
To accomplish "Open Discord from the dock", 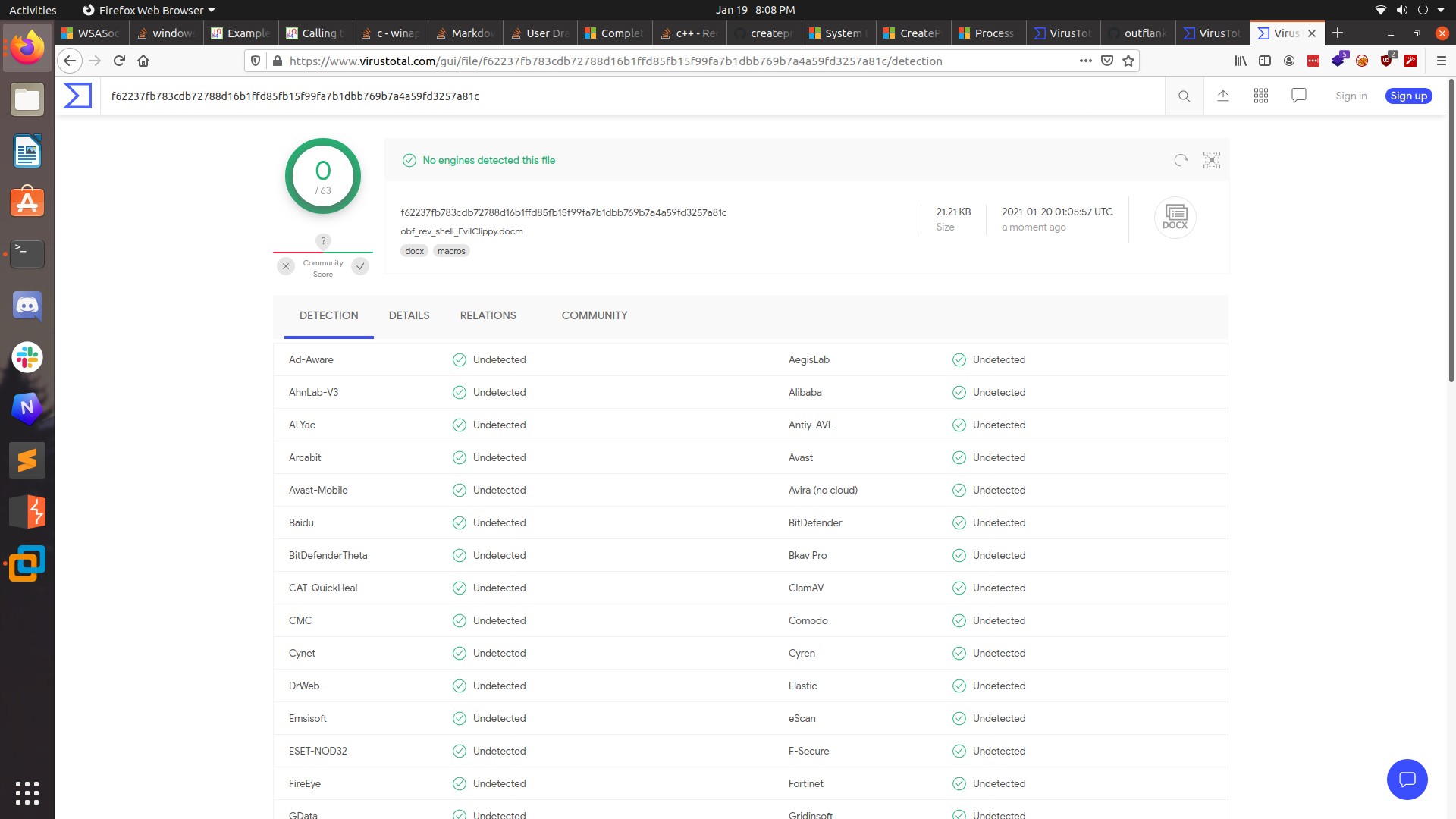I will pos(27,306).
